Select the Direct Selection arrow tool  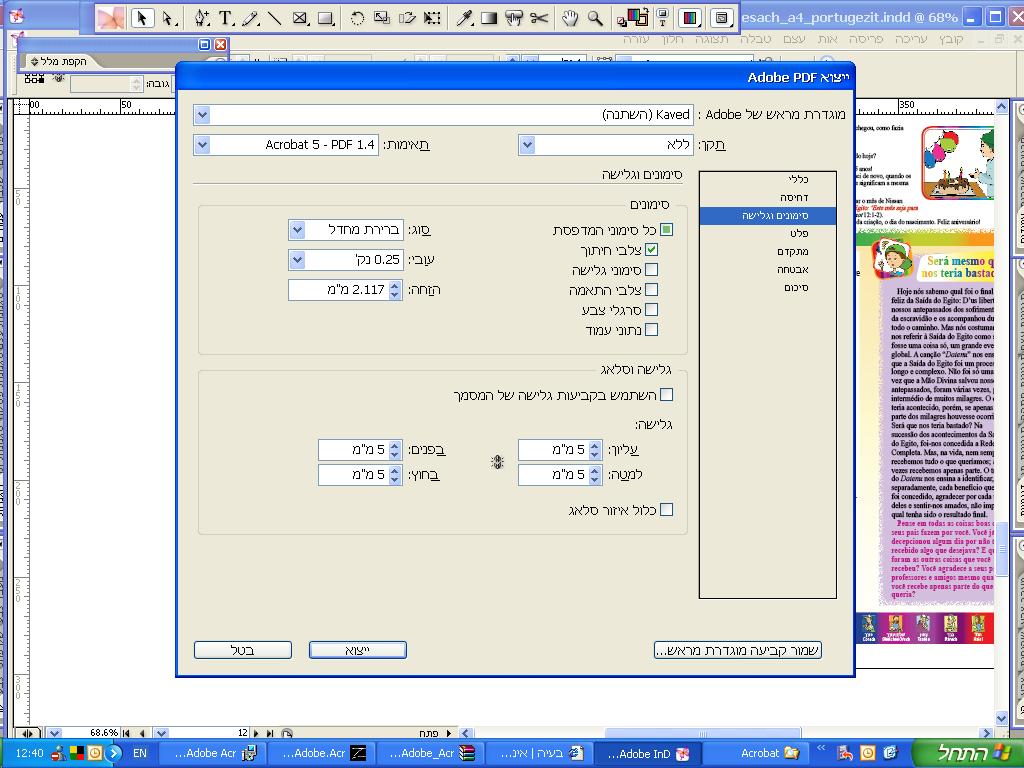coord(168,18)
